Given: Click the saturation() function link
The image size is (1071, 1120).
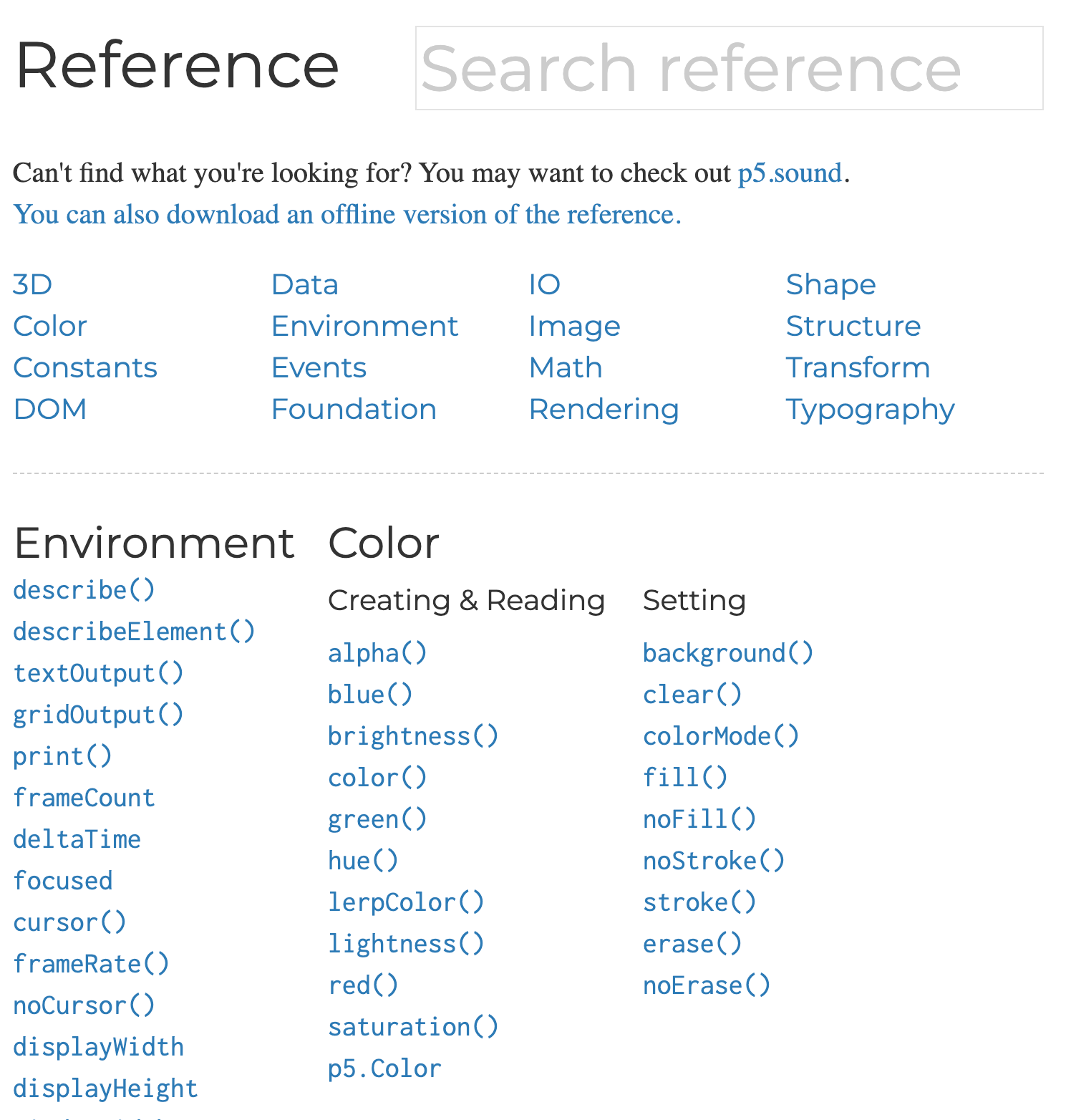Looking at the screenshot, I should (412, 1027).
